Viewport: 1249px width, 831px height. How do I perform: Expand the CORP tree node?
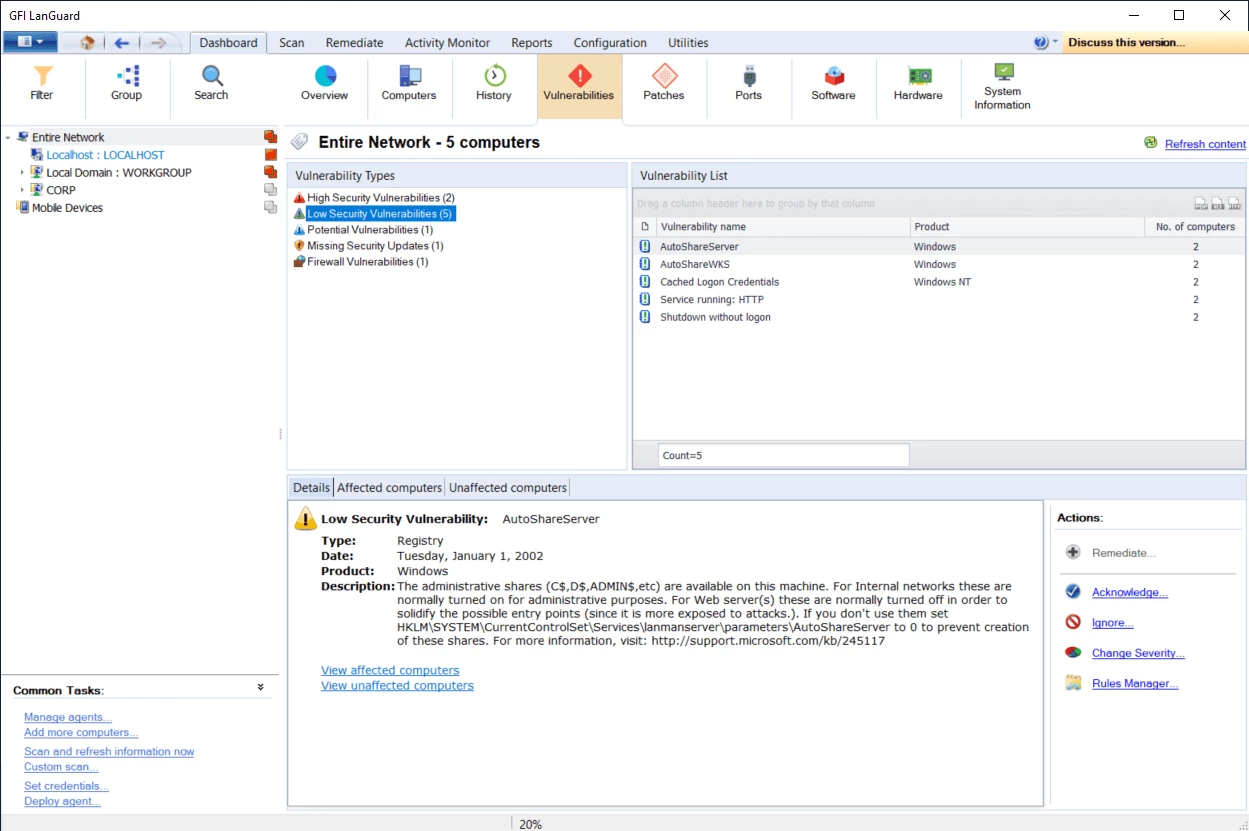[22, 190]
